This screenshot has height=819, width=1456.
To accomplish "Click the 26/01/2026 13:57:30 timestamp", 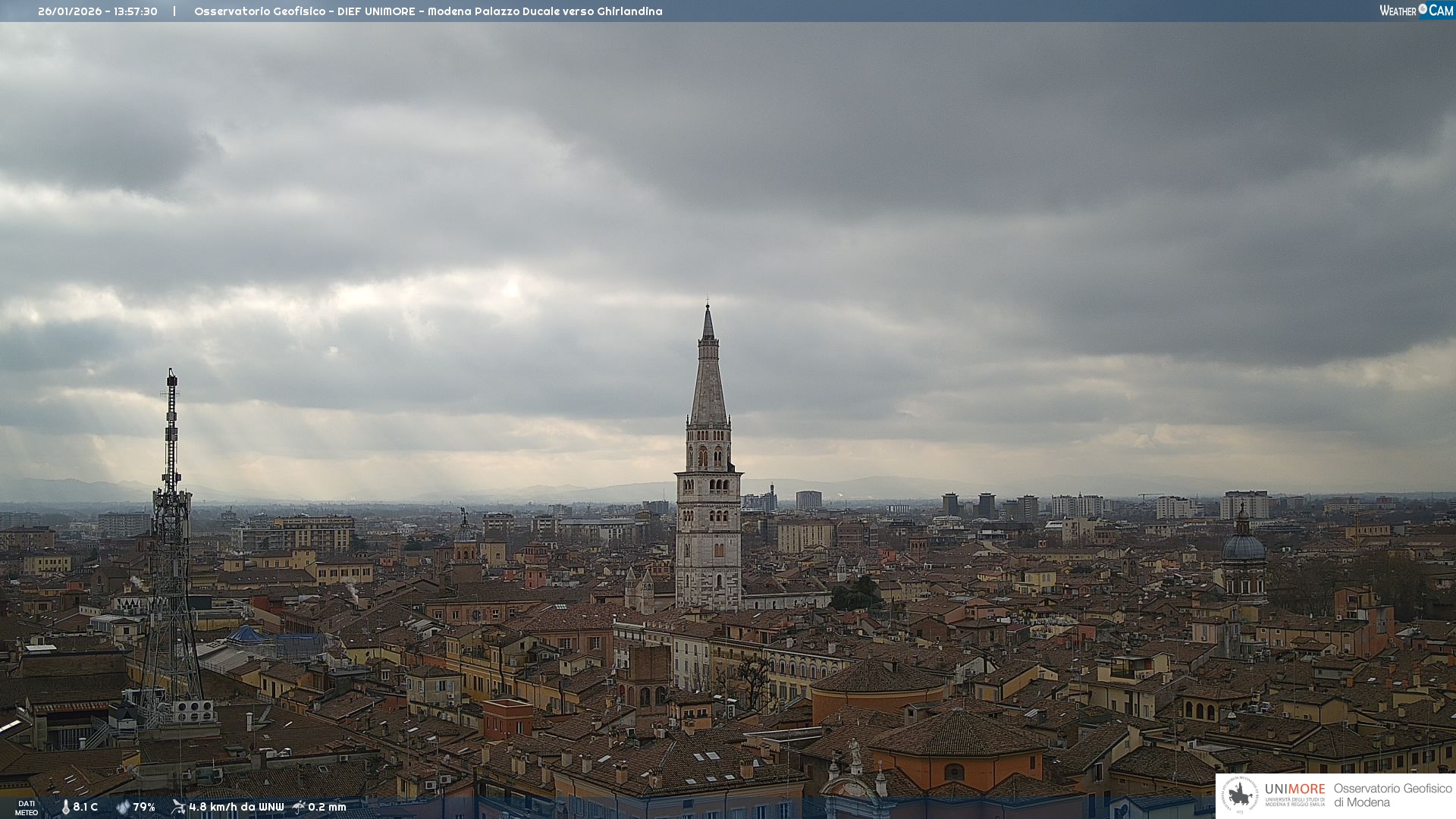I will [x=98, y=11].
